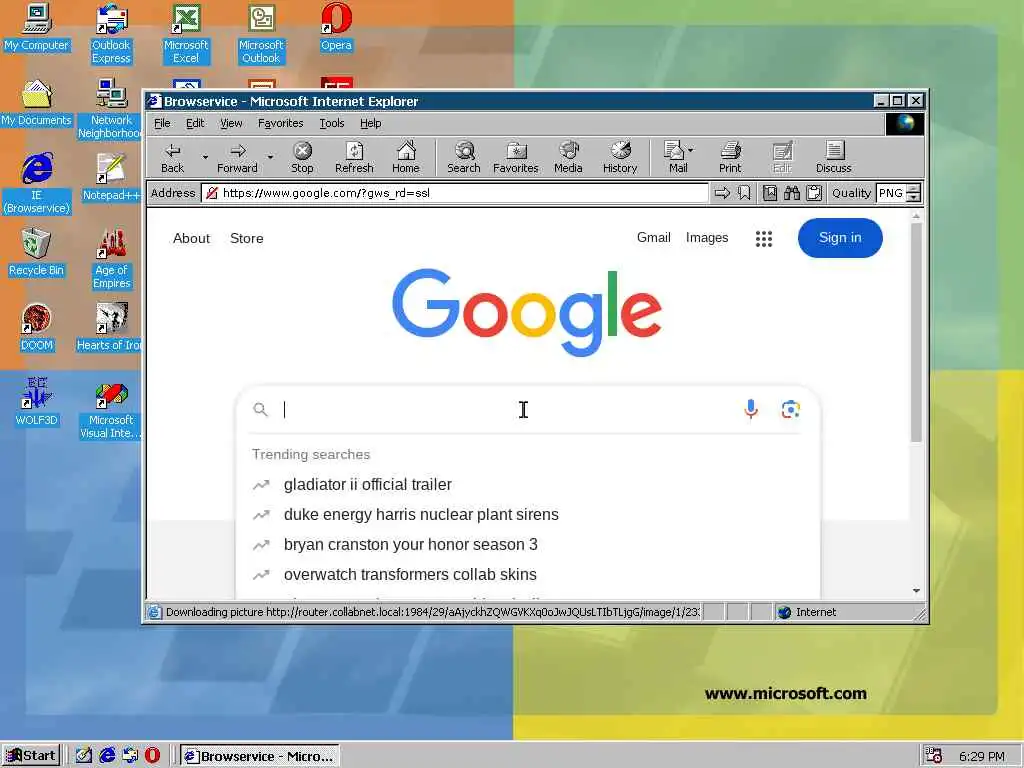Screen dimensions: 1024x768
Task: Open the Tools menu
Action: pyautogui.click(x=332, y=123)
